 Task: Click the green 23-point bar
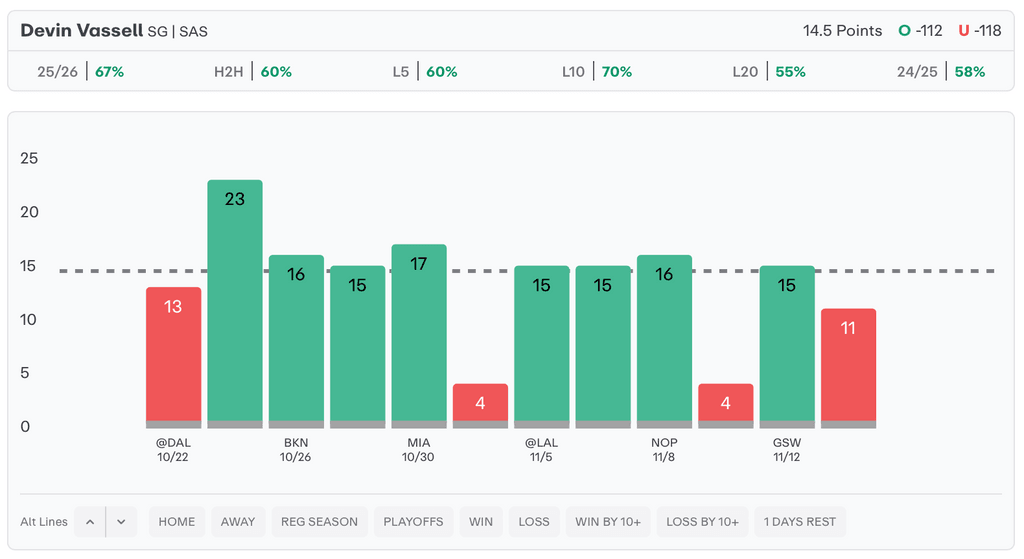pyautogui.click(x=235, y=302)
